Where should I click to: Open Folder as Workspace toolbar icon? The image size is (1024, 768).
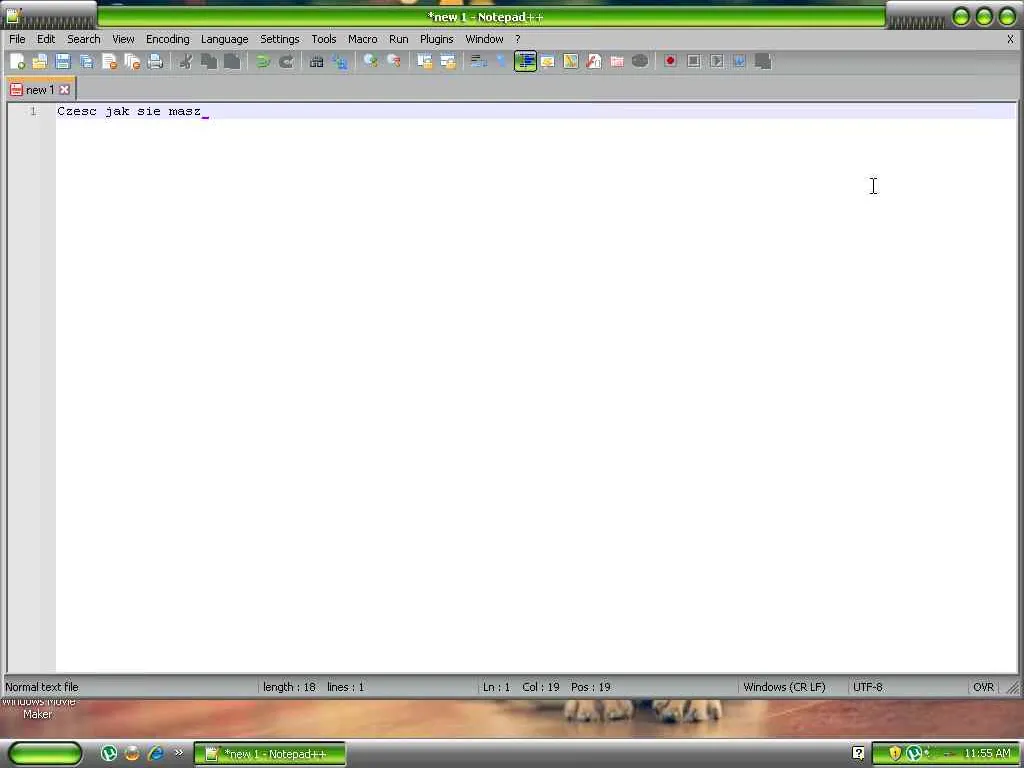pyautogui.click(x=616, y=61)
